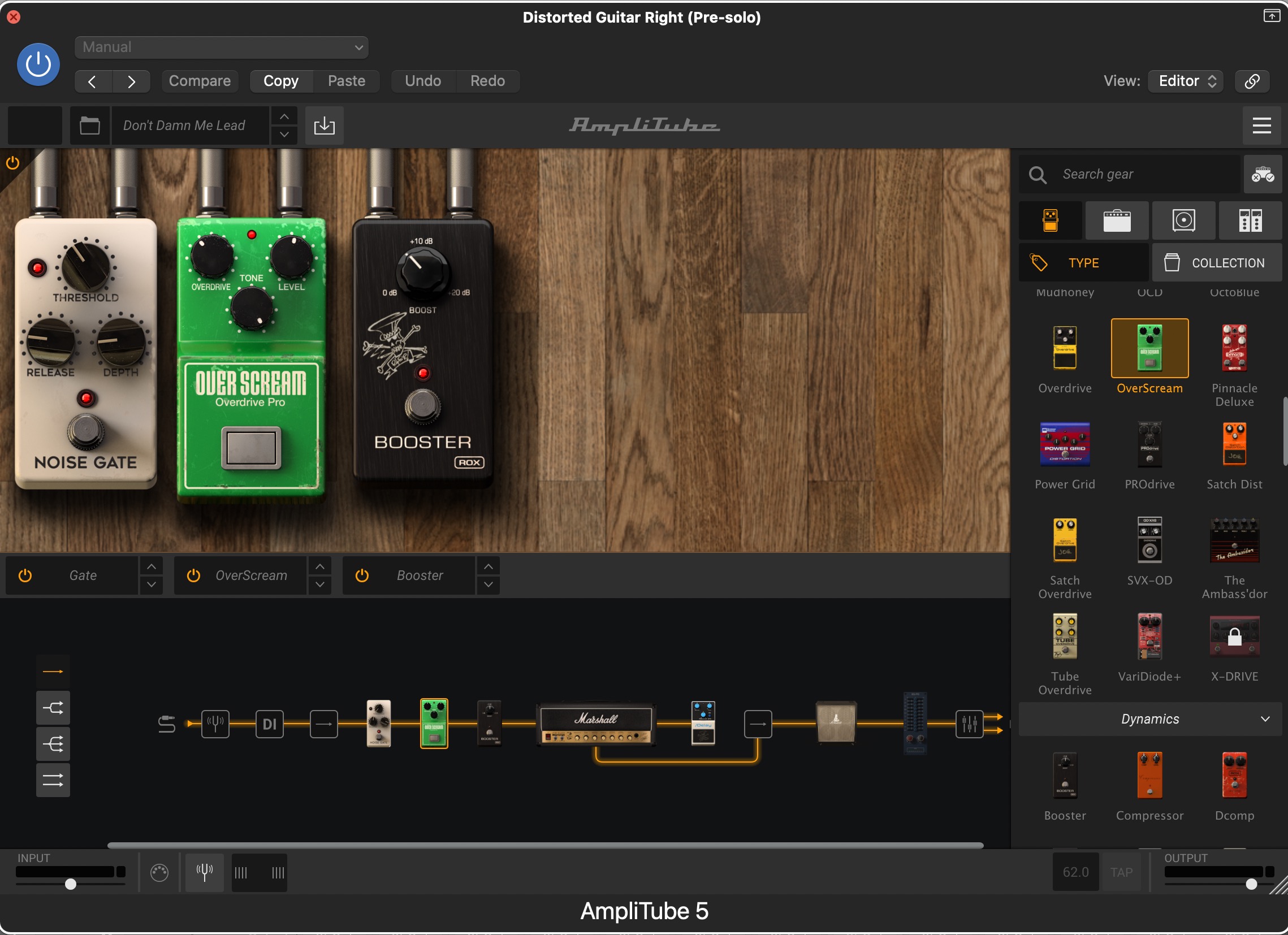Click the link chain icon beside Editor
The height and width of the screenshot is (935, 1288).
tap(1252, 81)
